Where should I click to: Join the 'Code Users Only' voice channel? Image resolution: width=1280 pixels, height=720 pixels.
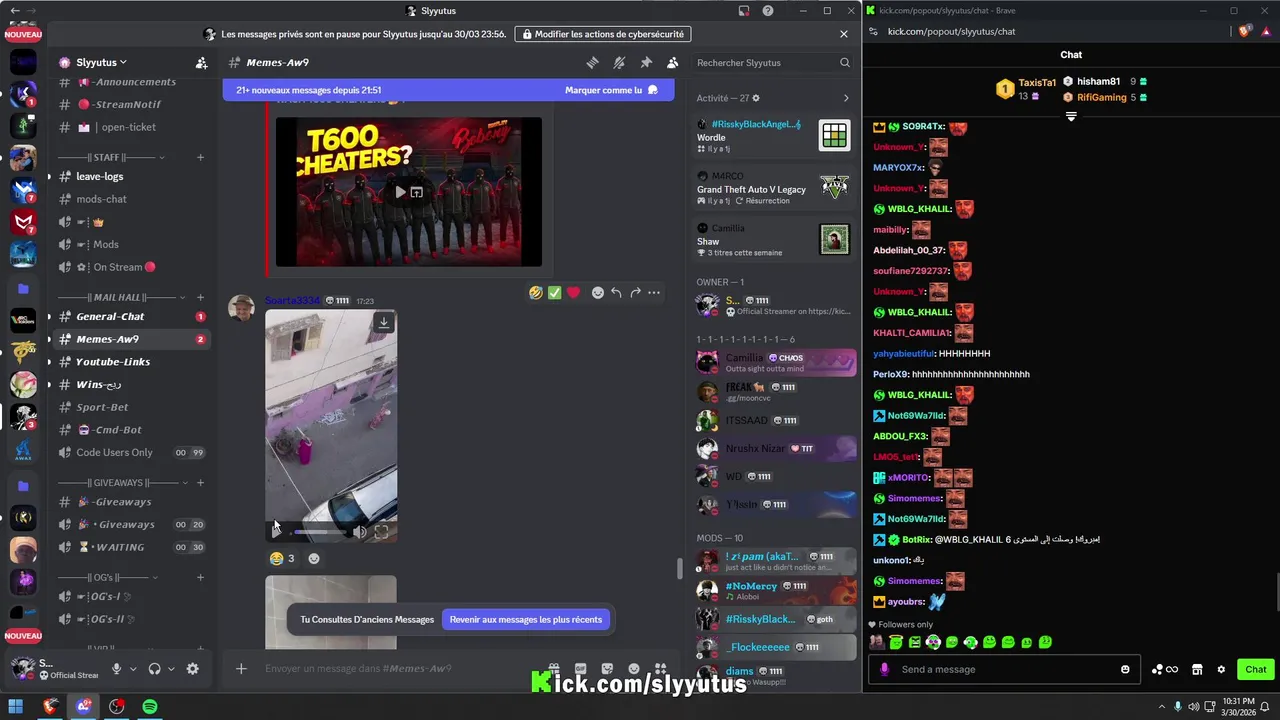point(132,452)
